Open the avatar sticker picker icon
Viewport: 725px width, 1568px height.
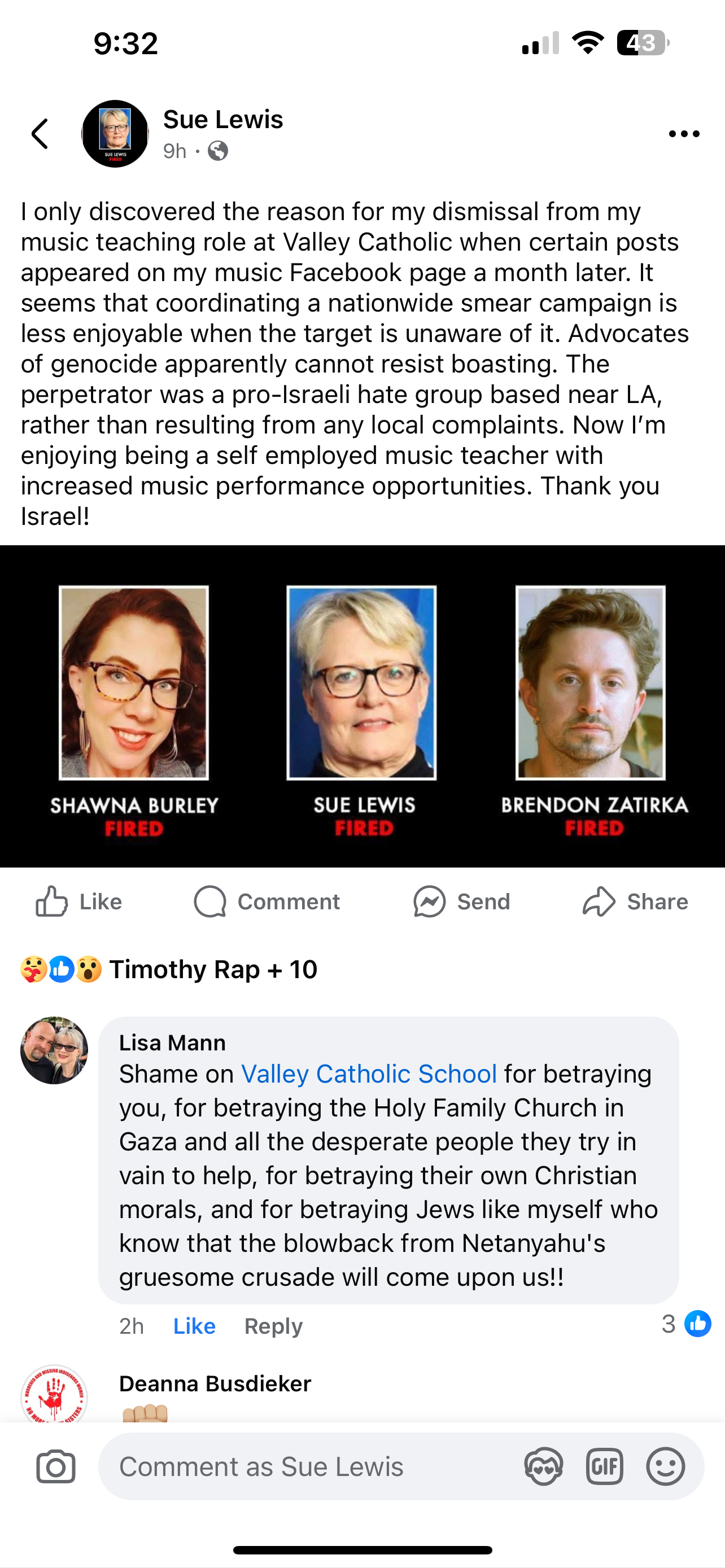[x=544, y=1466]
